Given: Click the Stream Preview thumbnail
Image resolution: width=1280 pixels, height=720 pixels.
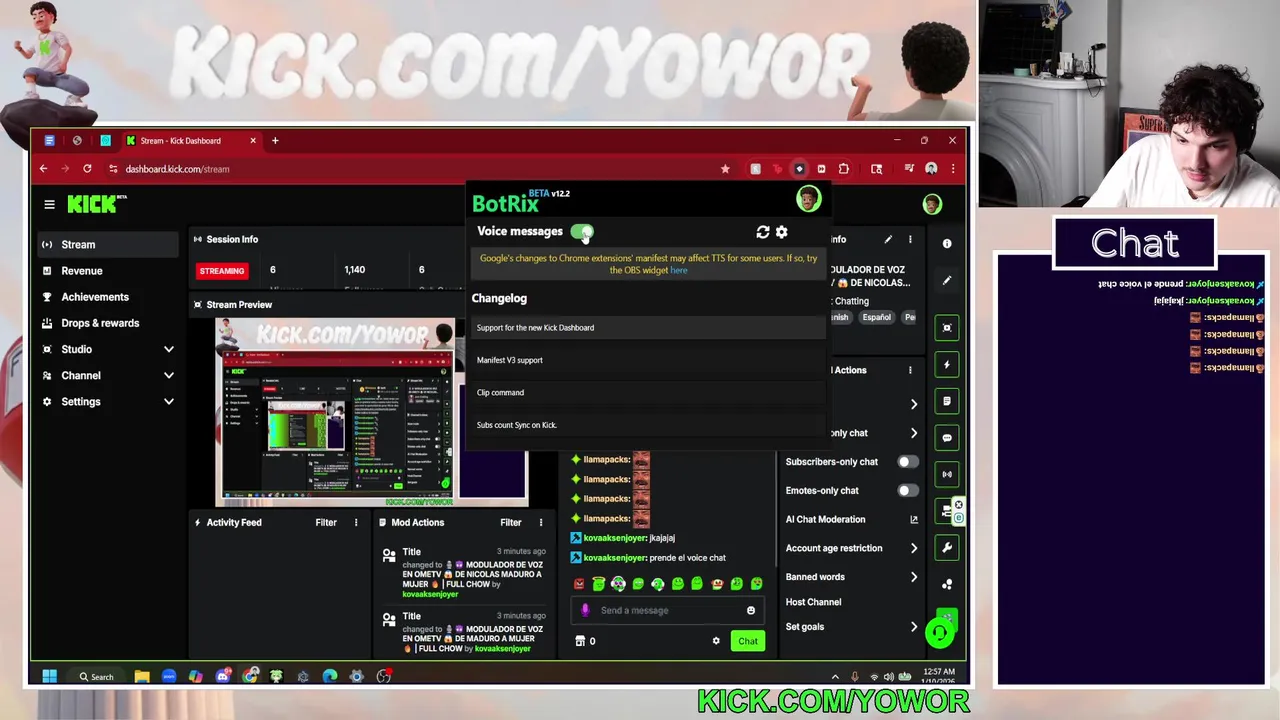Looking at the screenshot, I should [x=371, y=412].
